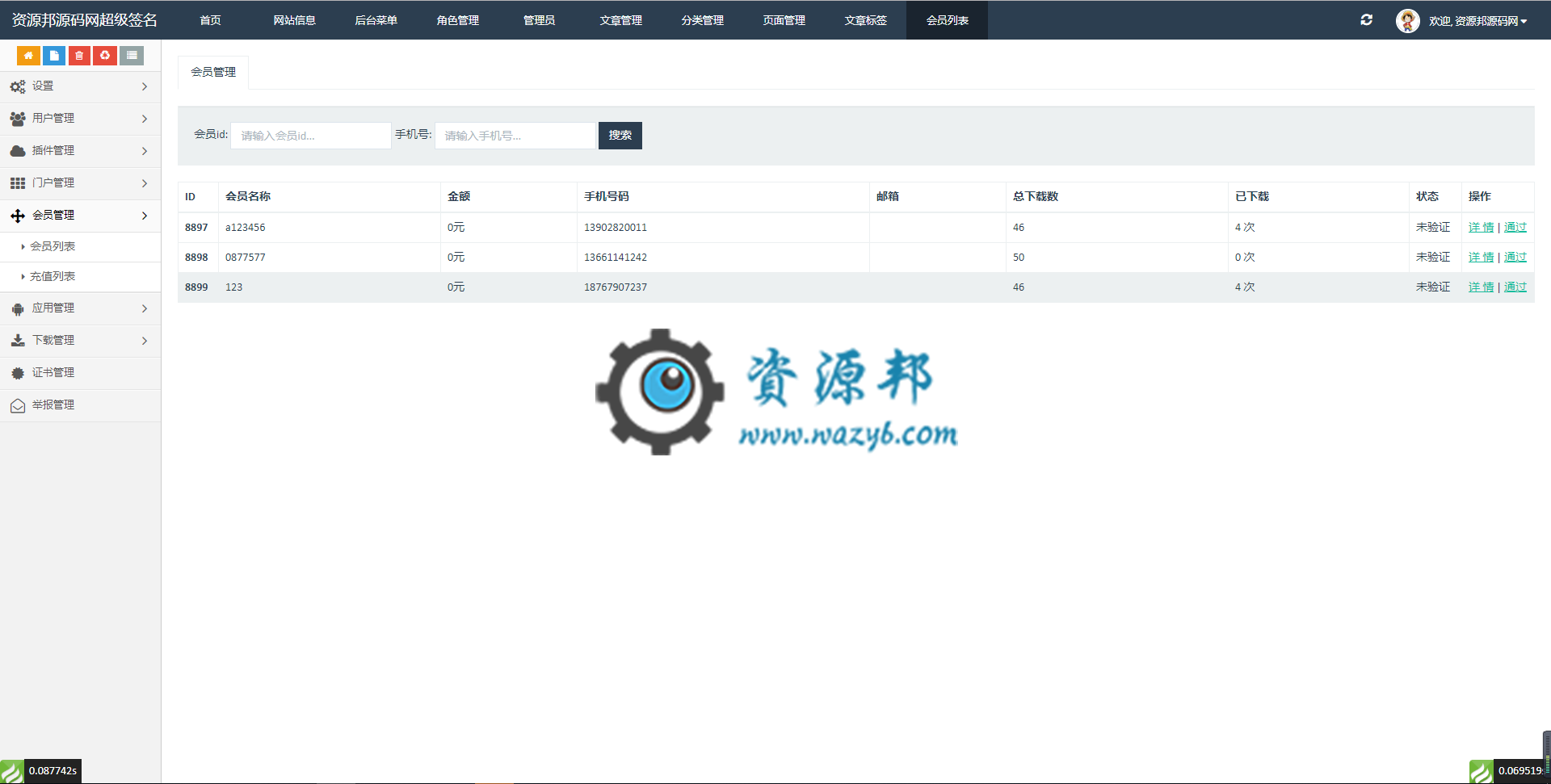Expand the 用户管理 chevron
Viewport: 1551px width, 784px height.
pyautogui.click(x=145, y=119)
